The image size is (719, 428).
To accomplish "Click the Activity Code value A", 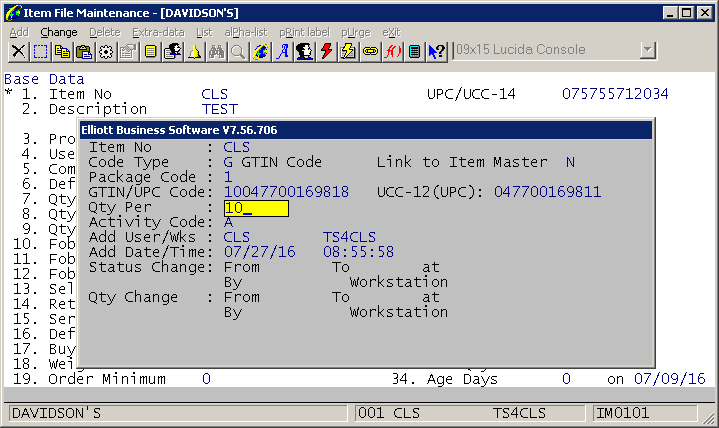I will click(x=228, y=222).
